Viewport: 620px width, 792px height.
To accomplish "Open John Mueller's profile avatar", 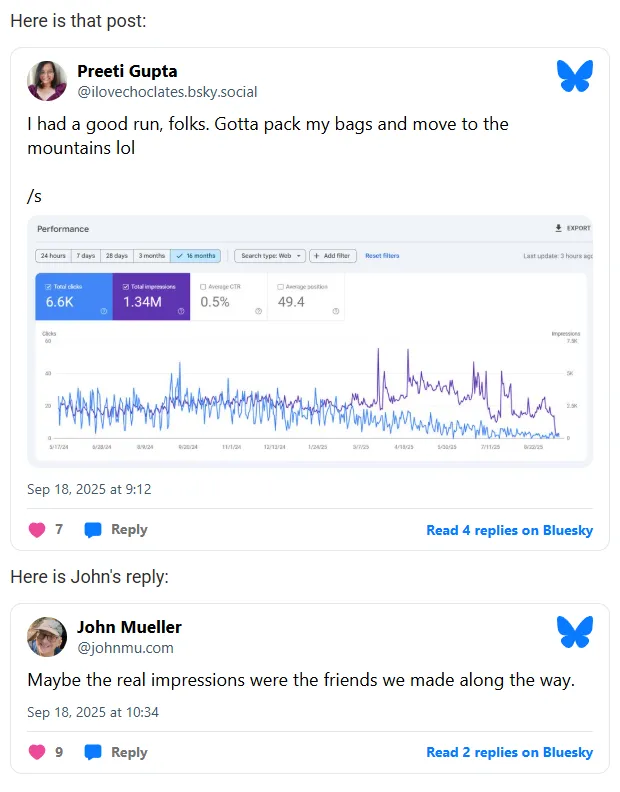I will tap(47, 636).
